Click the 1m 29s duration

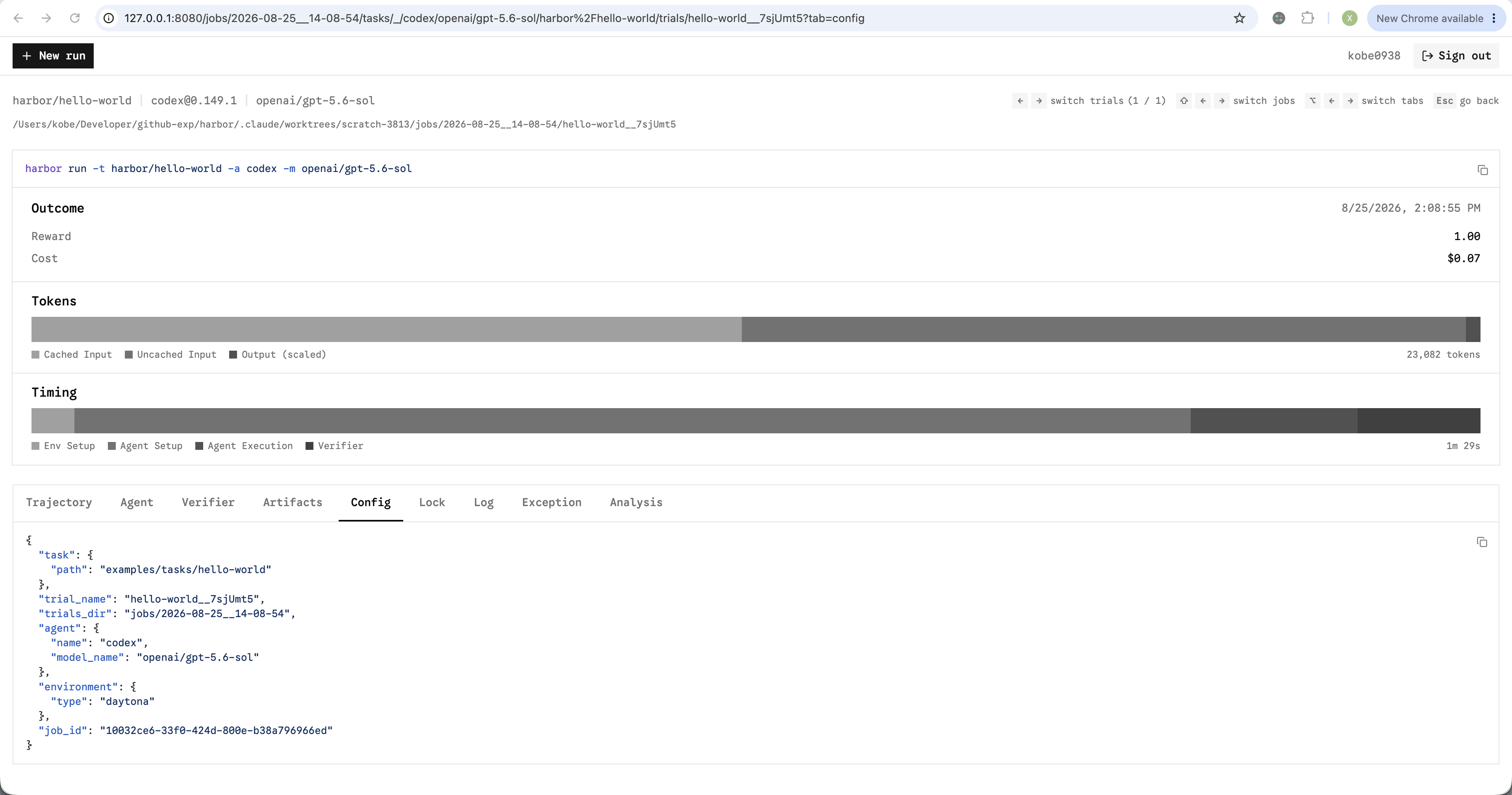(x=1463, y=446)
